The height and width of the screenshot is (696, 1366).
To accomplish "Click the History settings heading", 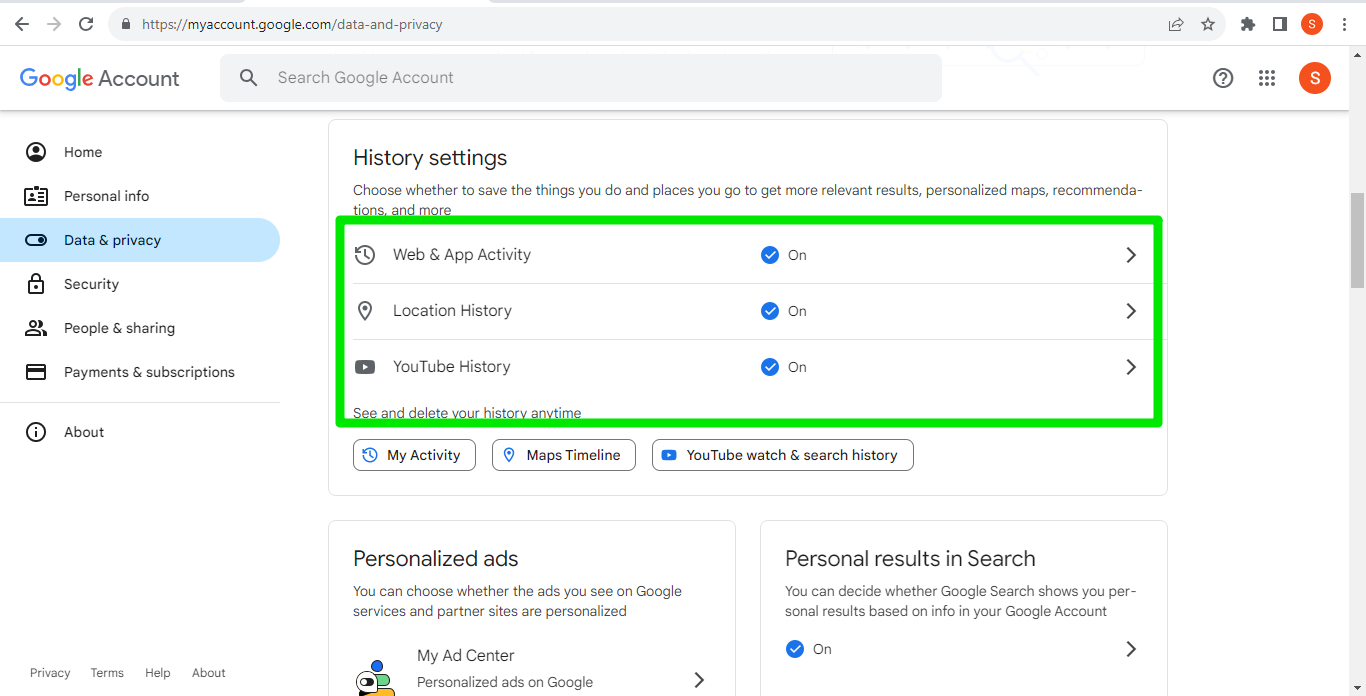I will click(x=430, y=158).
